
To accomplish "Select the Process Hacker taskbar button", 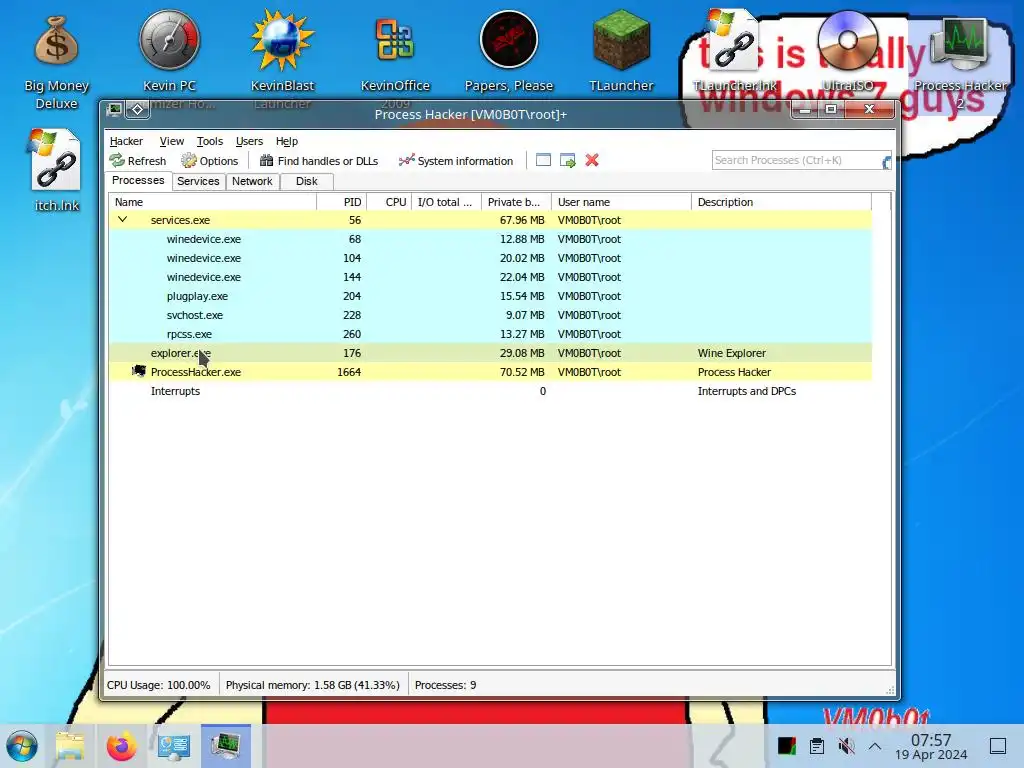I will pyautogui.click(x=225, y=746).
